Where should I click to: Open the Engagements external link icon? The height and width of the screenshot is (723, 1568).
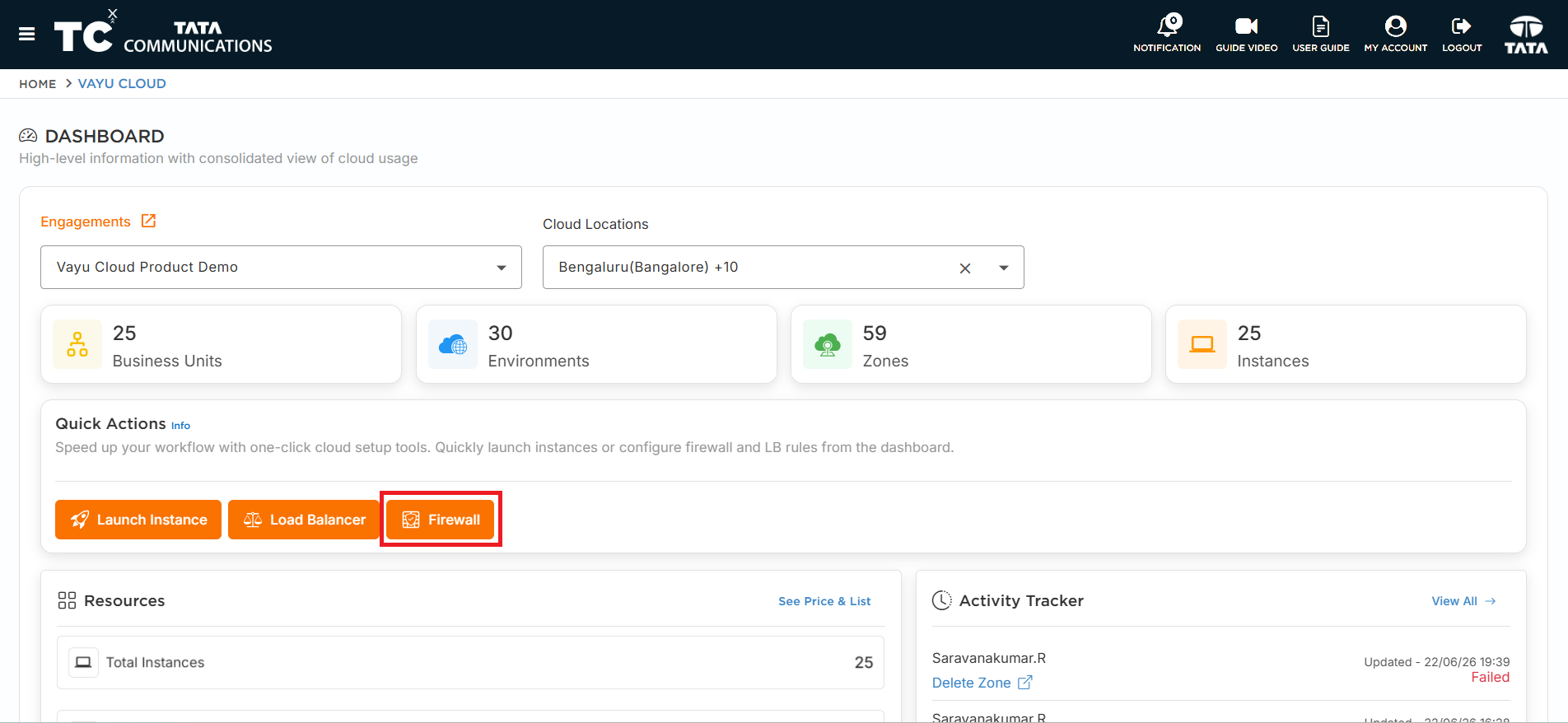[x=148, y=221]
